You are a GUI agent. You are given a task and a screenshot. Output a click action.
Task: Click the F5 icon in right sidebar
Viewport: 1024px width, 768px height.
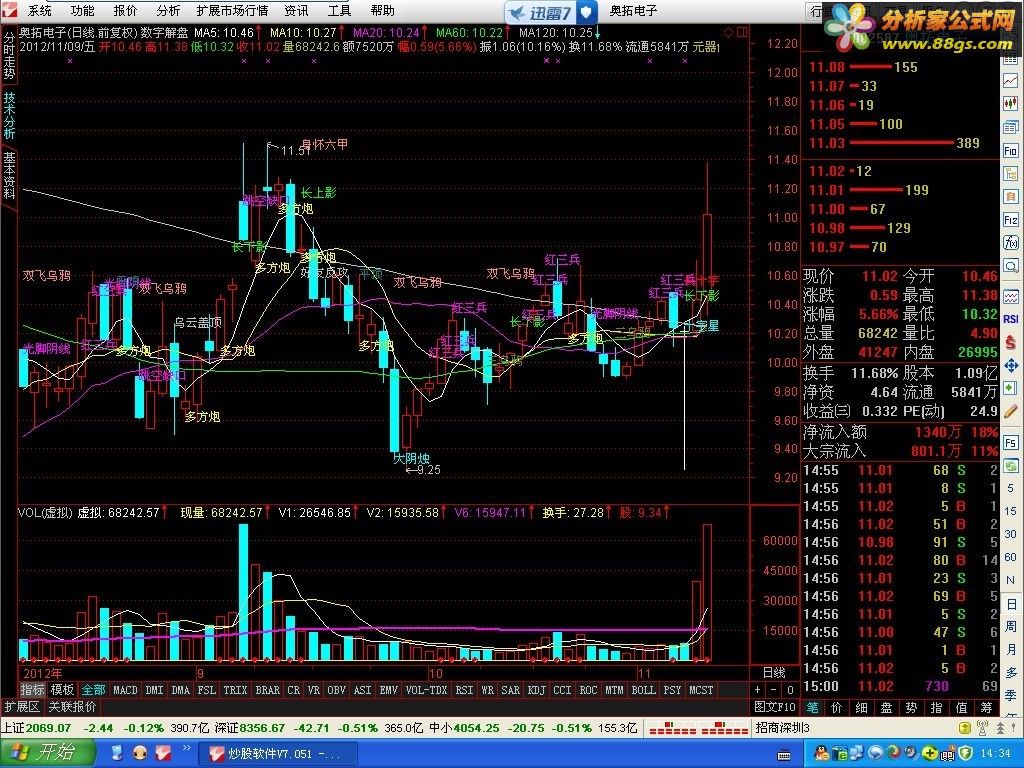[1010, 442]
